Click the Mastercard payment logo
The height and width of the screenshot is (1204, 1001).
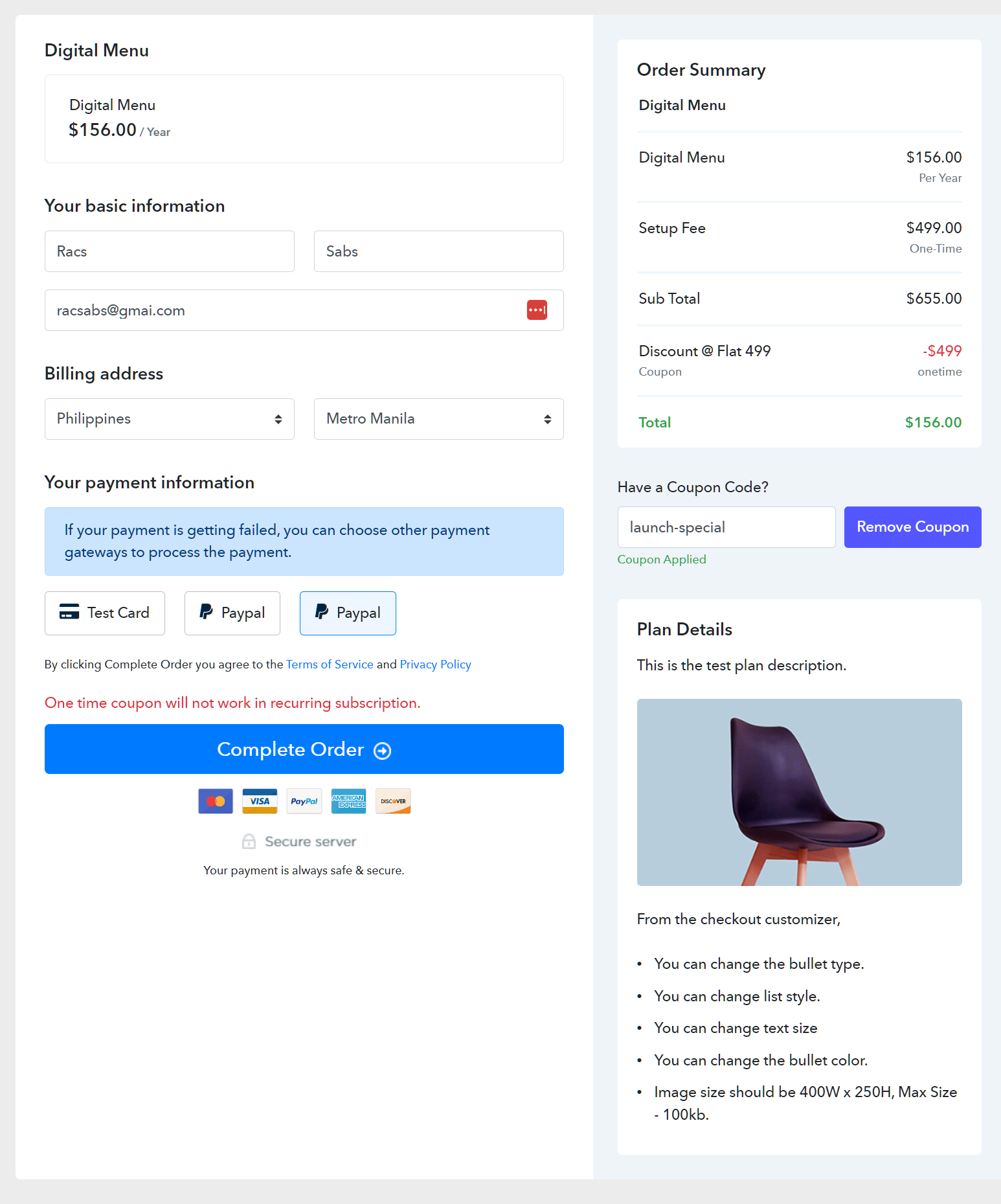[x=216, y=801]
